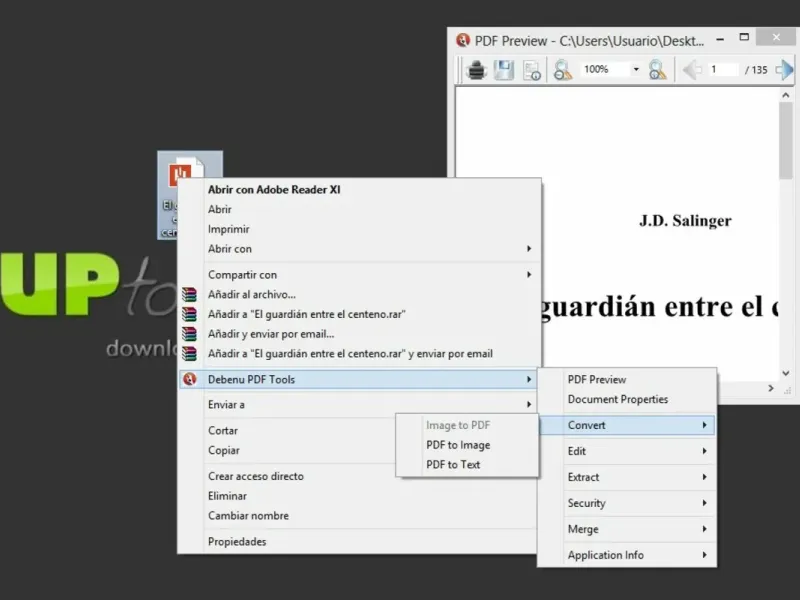Click the highlighted "Convert" menu entry
Viewport: 800px width, 600px height.
point(627,425)
